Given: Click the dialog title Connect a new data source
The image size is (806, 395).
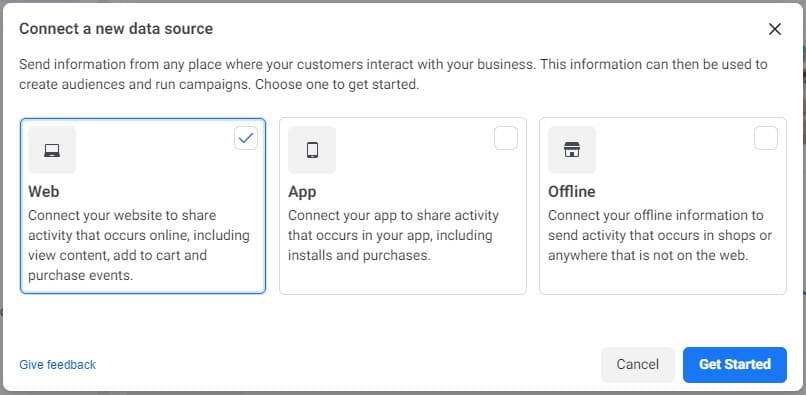Looking at the screenshot, I should (x=116, y=29).
